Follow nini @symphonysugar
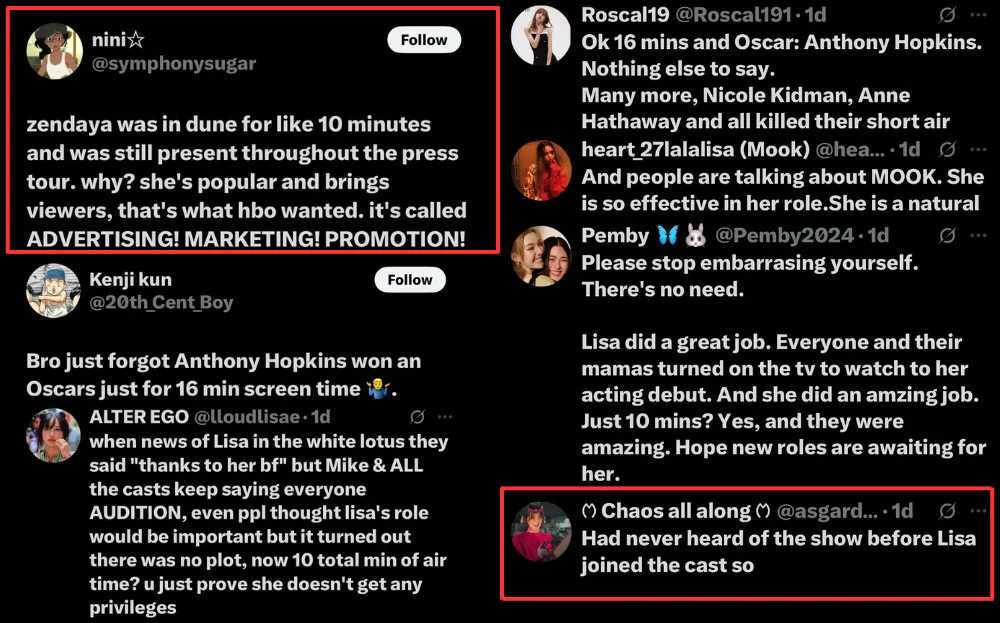This screenshot has width=1000, height=623. coord(423,40)
